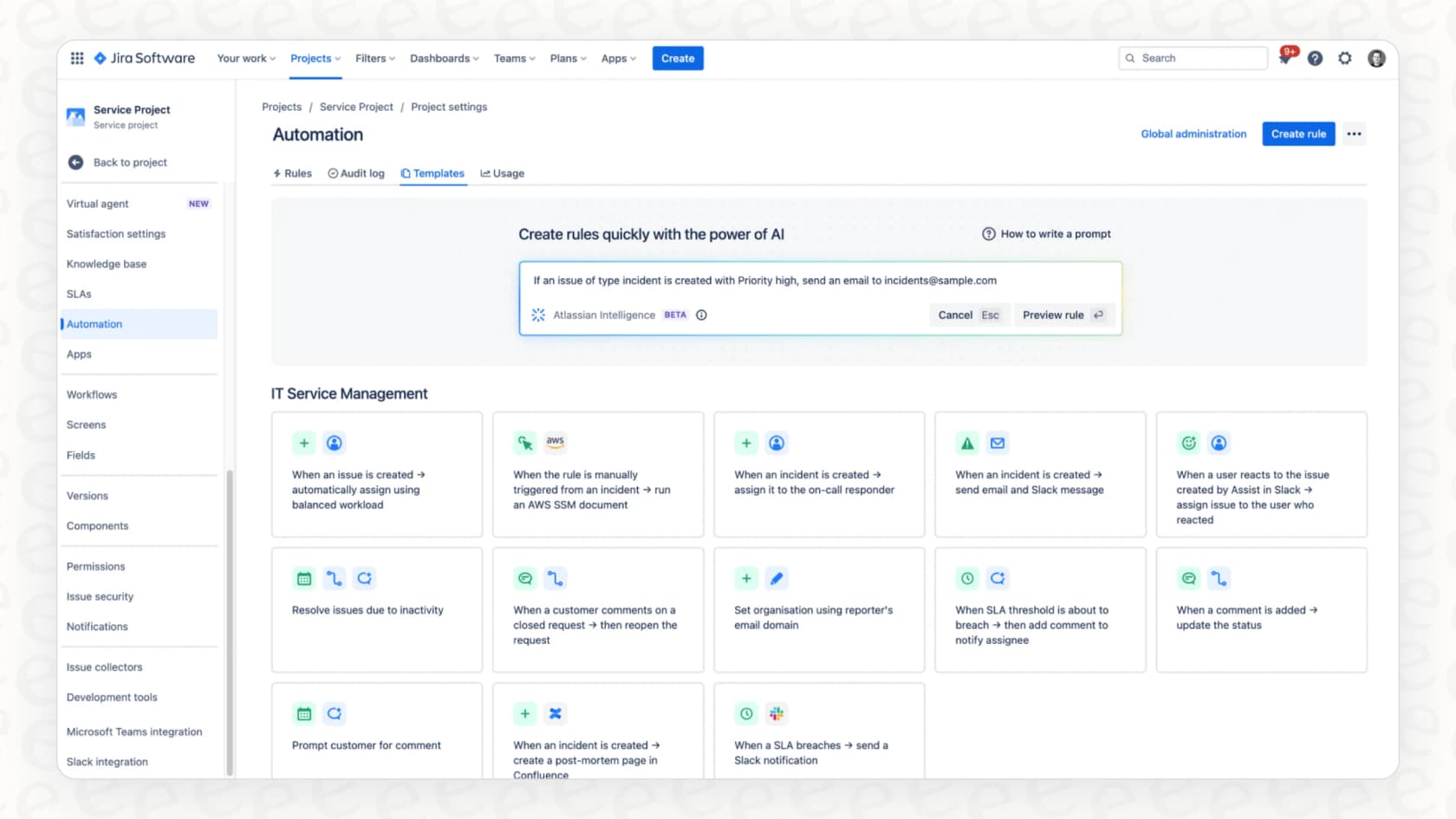Click the sidebar vertical scrollbar

[230, 622]
